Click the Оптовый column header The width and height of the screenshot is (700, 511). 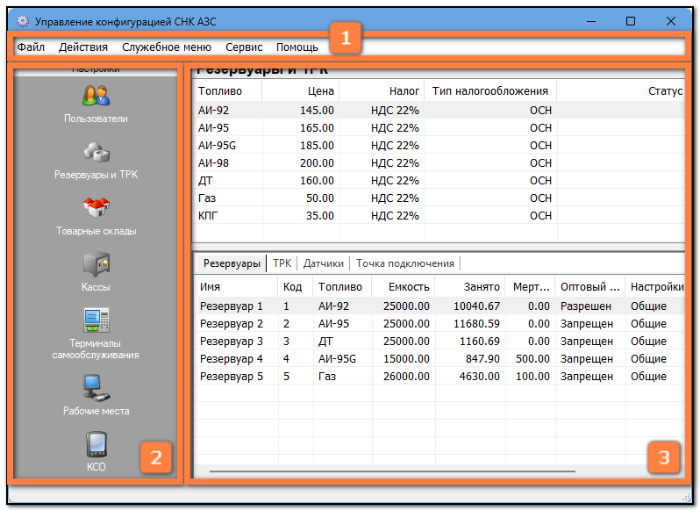click(590, 287)
